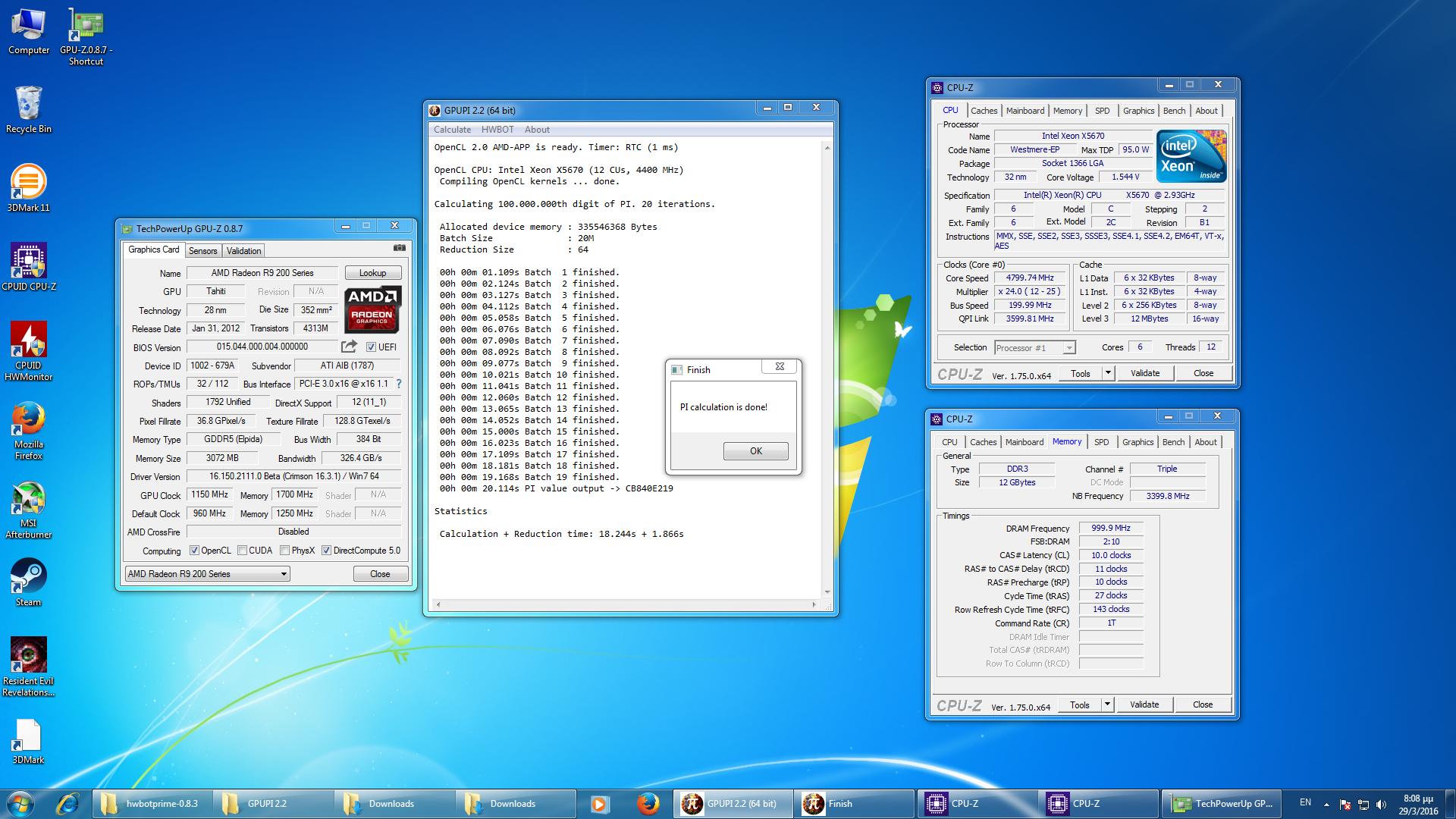This screenshot has height=819, width=1456.
Task: Click the Close button in GPU-Z
Action: pyautogui.click(x=380, y=574)
